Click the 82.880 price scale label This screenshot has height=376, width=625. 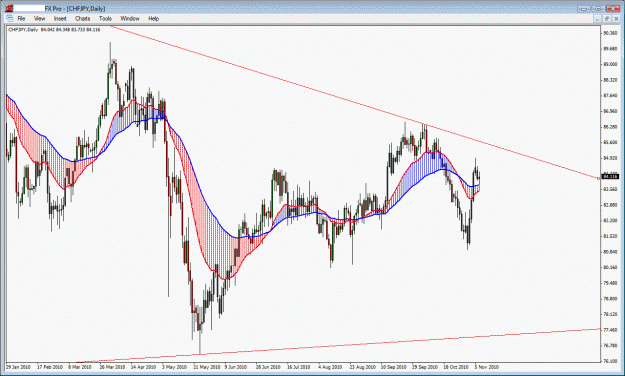(x=610, y=205)
